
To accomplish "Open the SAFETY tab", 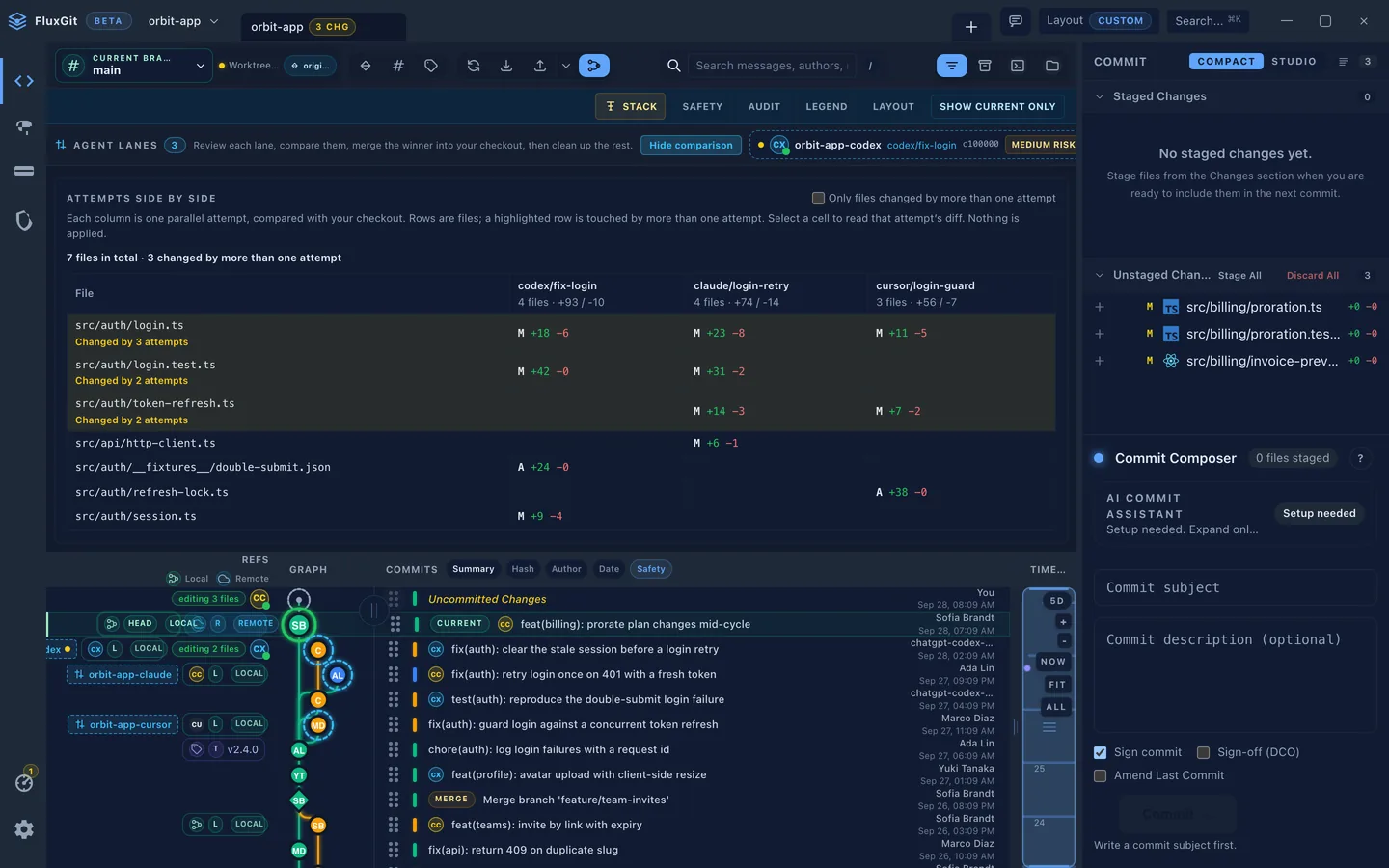I will tap(702, 107).
